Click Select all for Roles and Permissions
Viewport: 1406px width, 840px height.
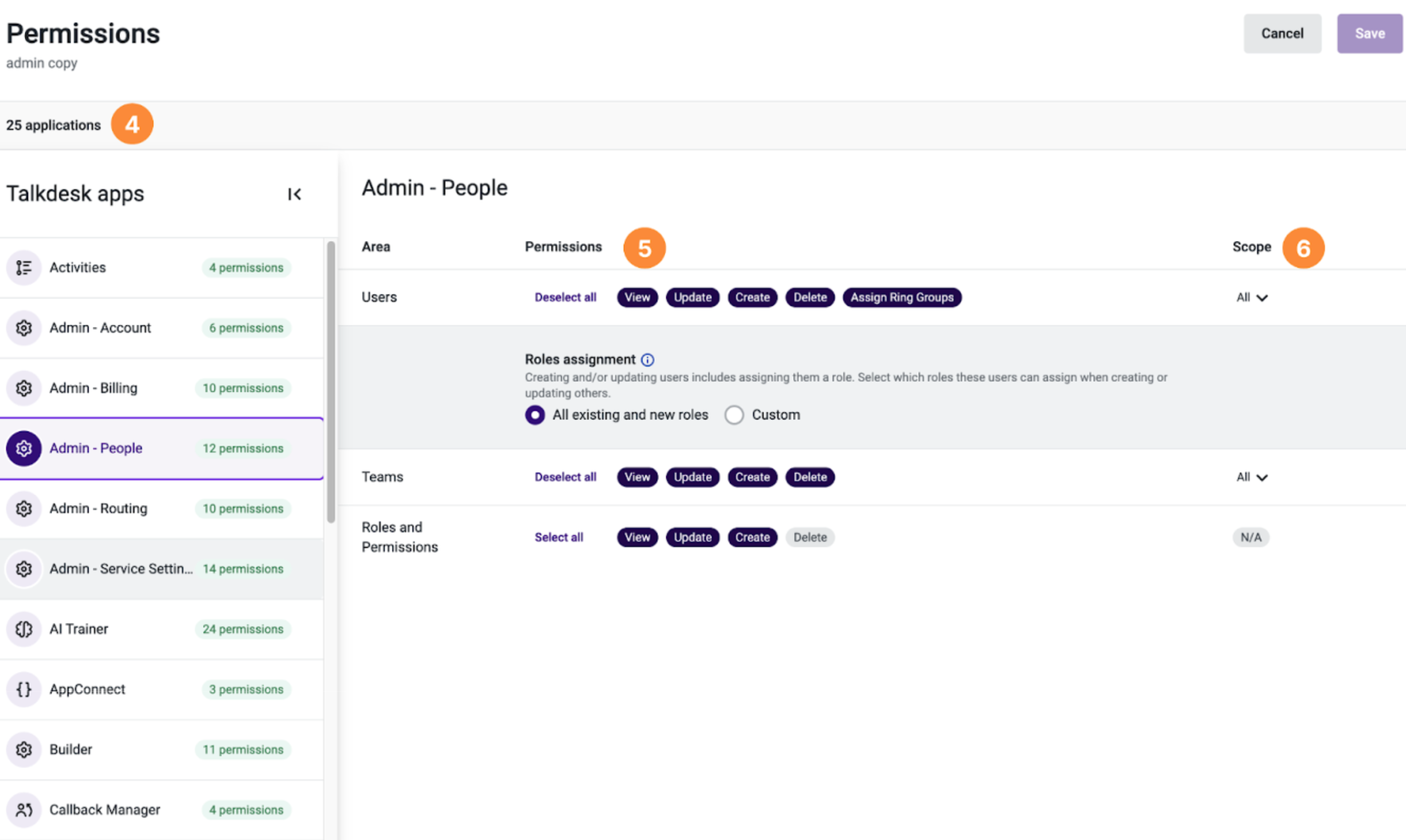558,537
